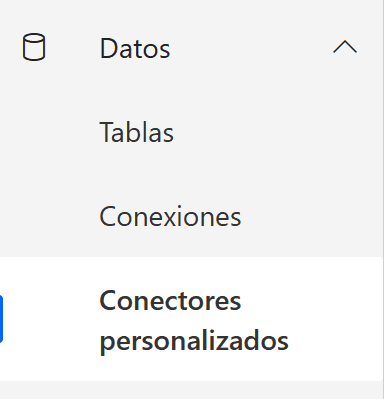384x399 pixels.
Task: Click the Tablas text link
Action: click(137, 132)
